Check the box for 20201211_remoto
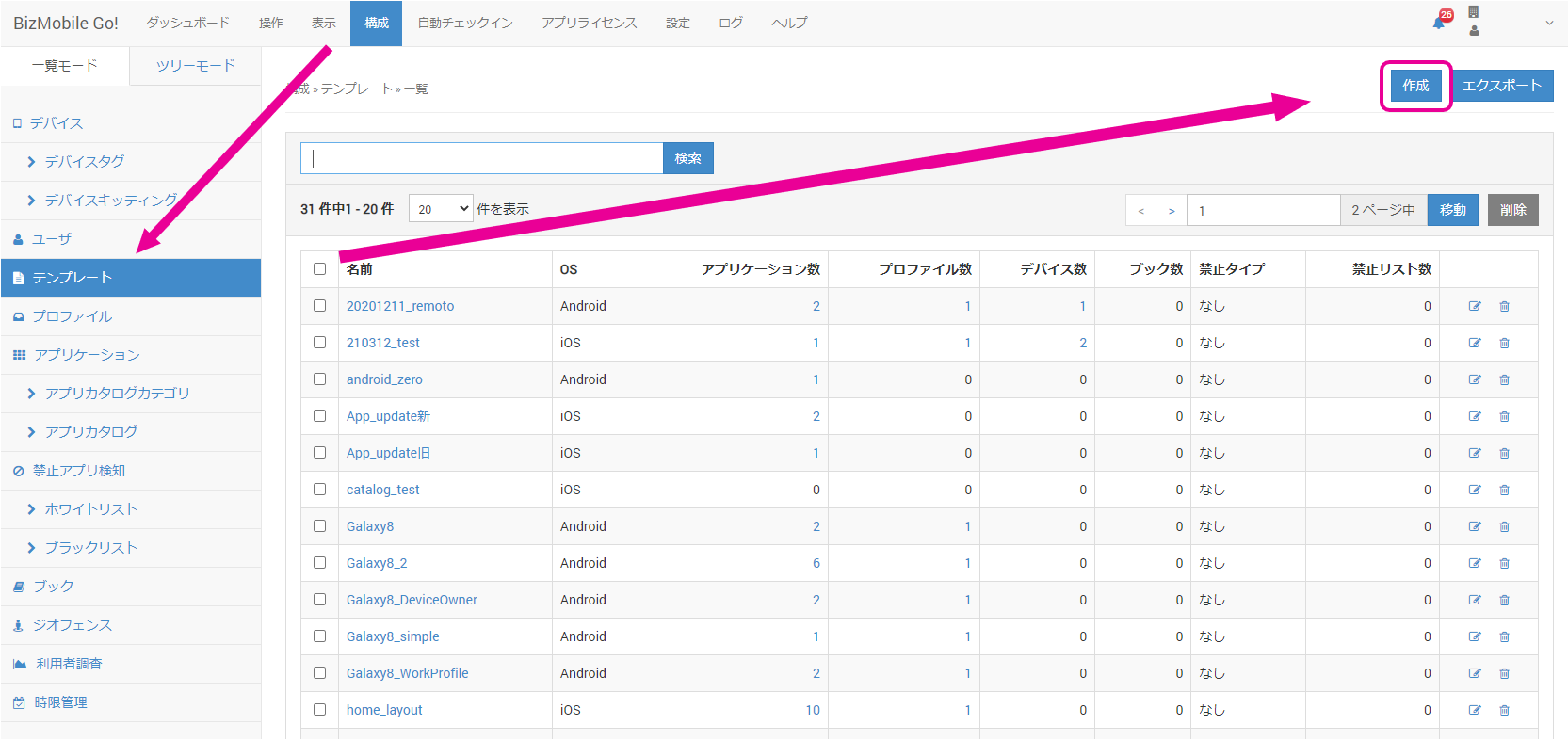The height and width of the screenshot is (741, 1568). tap(320, 306)
